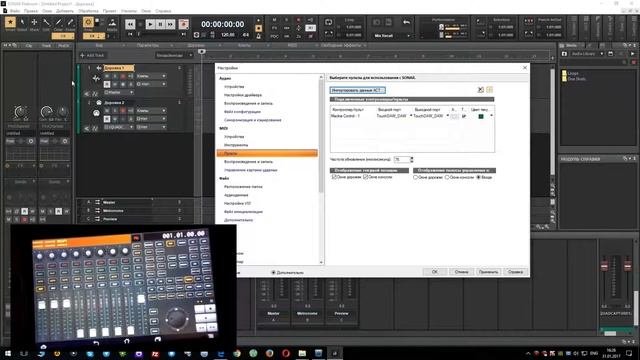Open the Добавить menu
Image resolution: width=640 pixels, height=360 pixels.
point(64,11)
